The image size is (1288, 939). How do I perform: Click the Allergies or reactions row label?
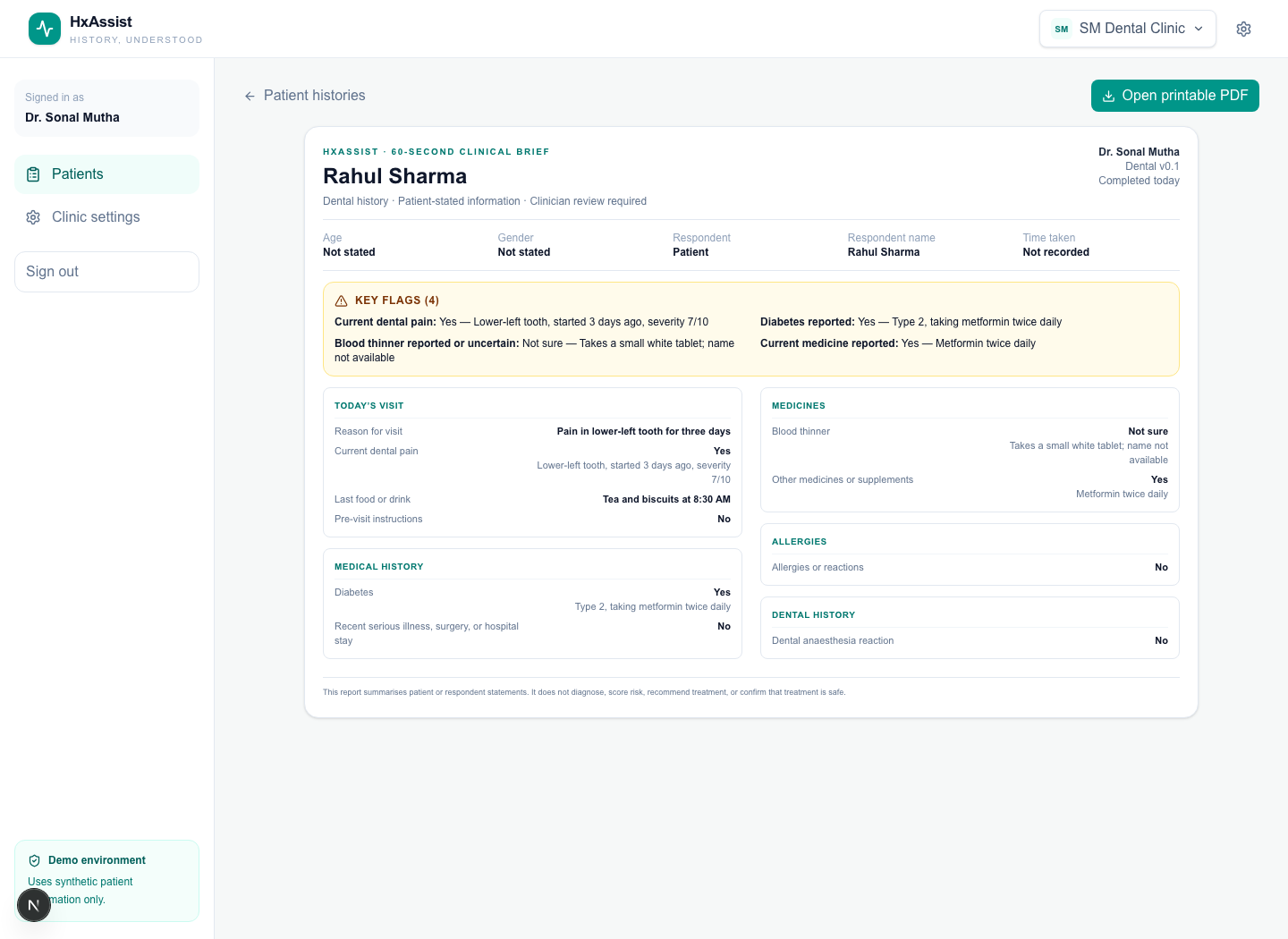(818, 567)
